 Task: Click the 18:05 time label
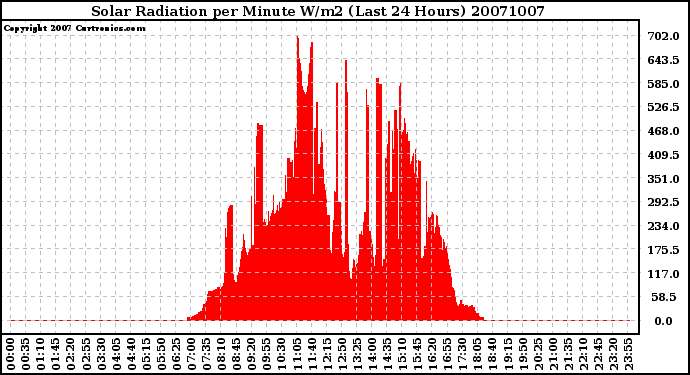tap(478, 355)
